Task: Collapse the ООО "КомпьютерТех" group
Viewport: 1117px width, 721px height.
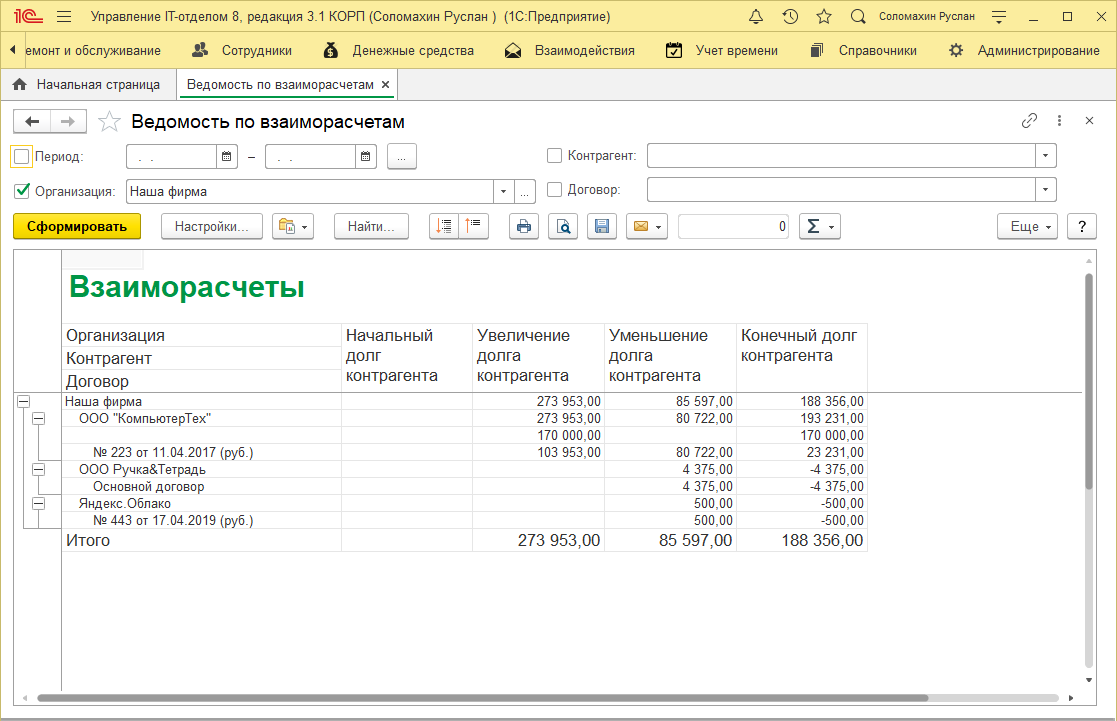Action: click(38, 419)
